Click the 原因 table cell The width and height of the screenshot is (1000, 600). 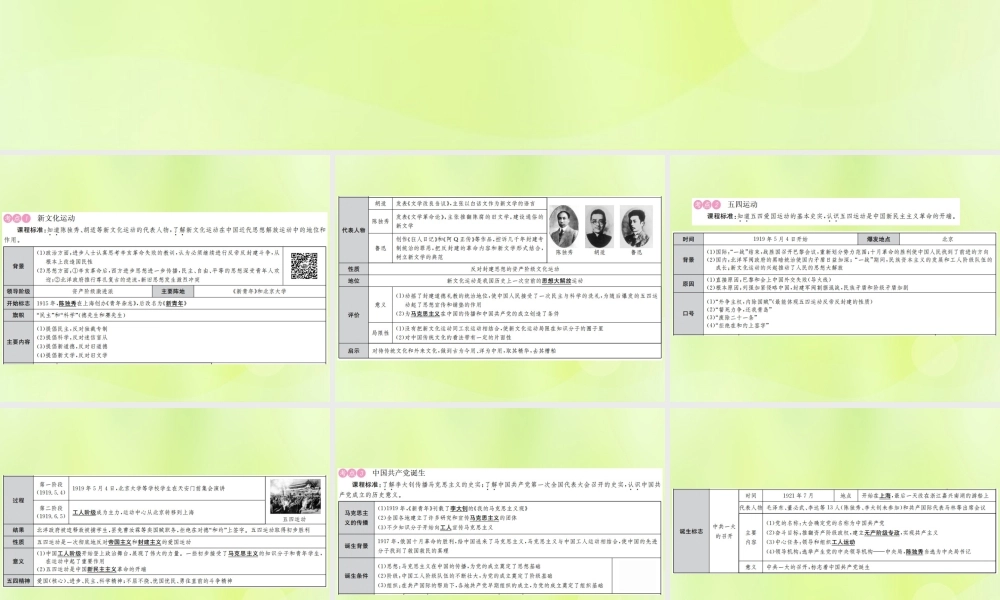688,284
